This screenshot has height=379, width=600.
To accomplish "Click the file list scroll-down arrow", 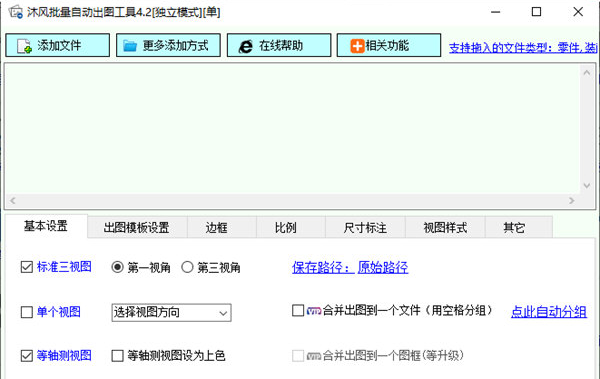I will pos(586,186).
